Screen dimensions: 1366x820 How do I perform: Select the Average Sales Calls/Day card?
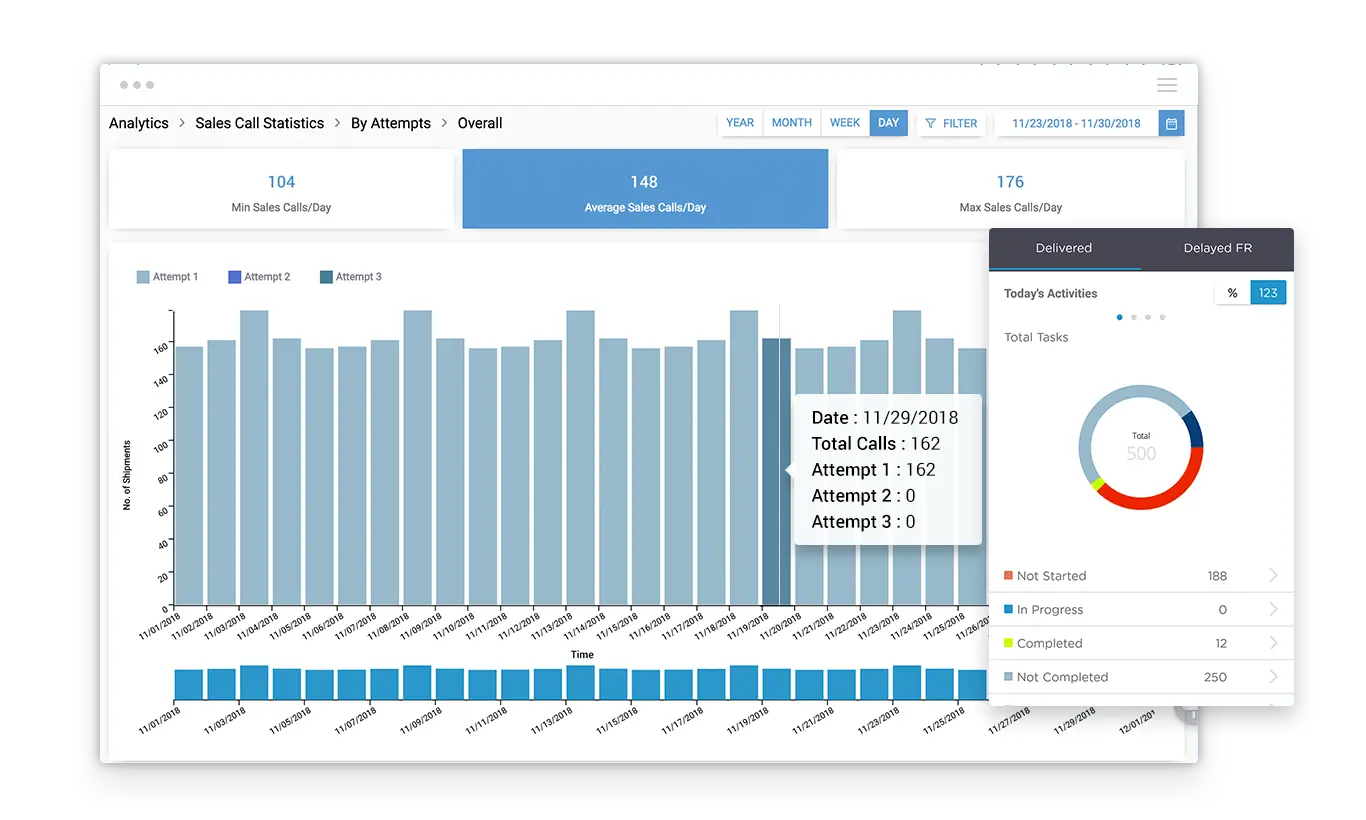(645, 189)
